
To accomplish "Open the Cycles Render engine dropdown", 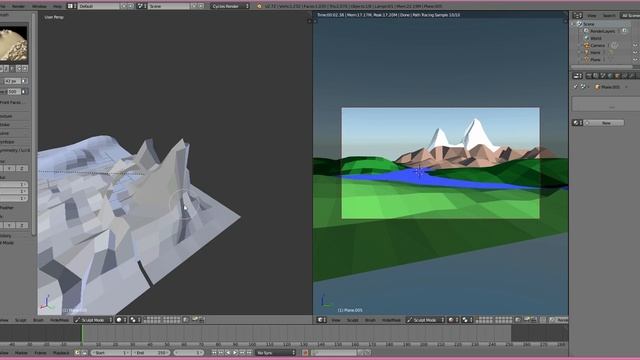I will point(230,6).
